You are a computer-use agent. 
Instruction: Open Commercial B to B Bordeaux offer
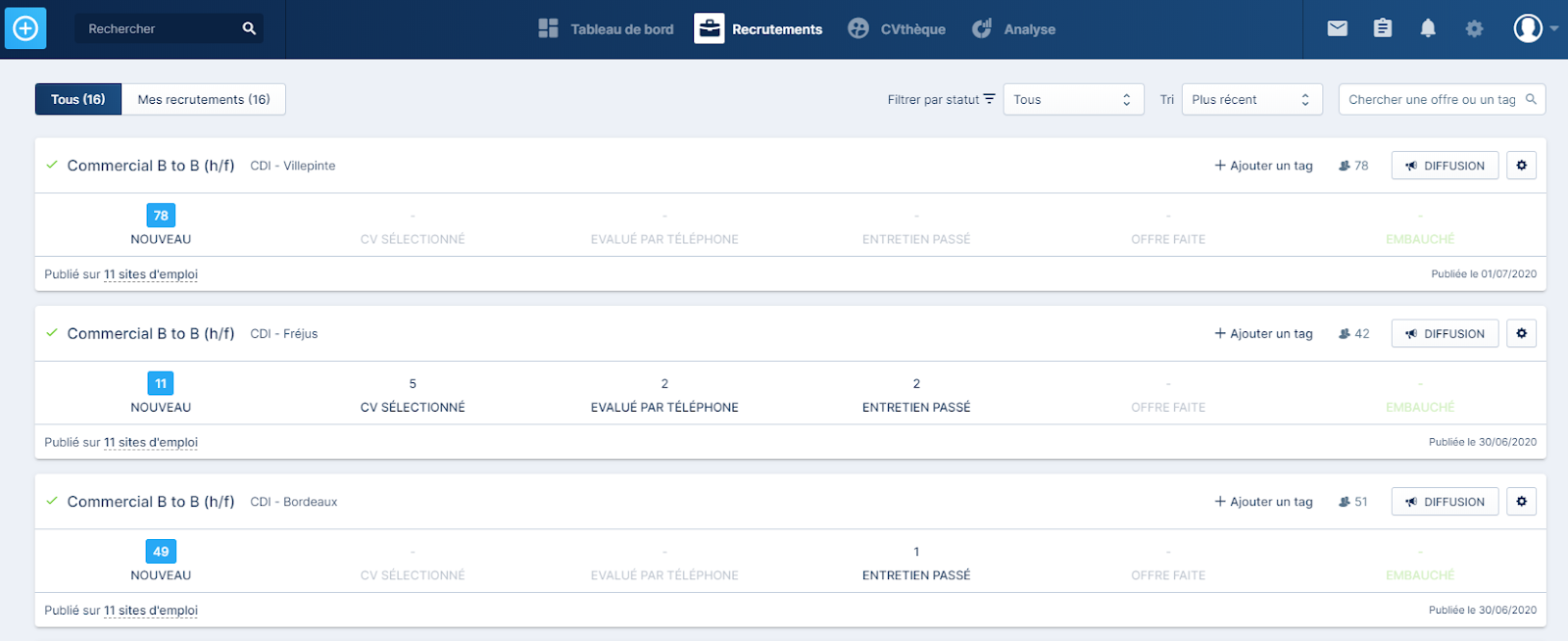[151, 501]
